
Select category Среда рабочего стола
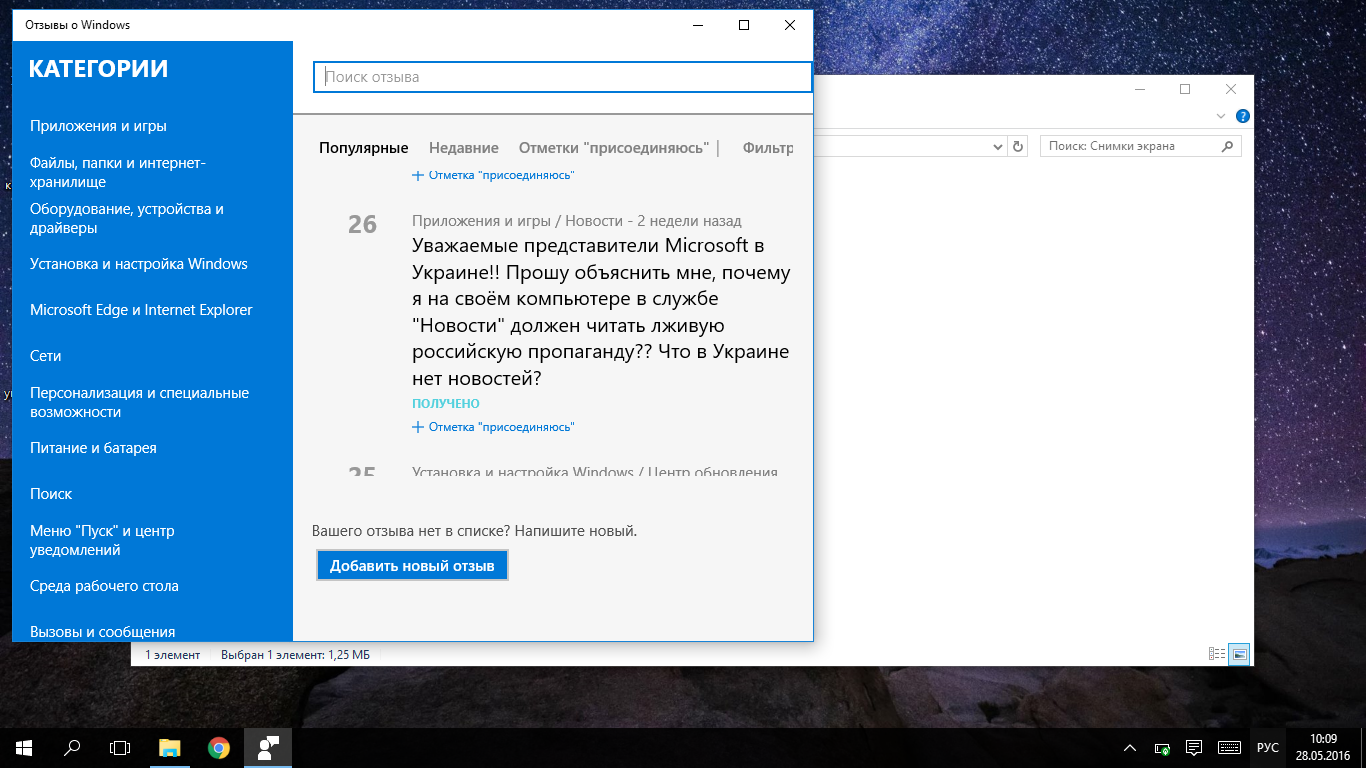(104, 586)
